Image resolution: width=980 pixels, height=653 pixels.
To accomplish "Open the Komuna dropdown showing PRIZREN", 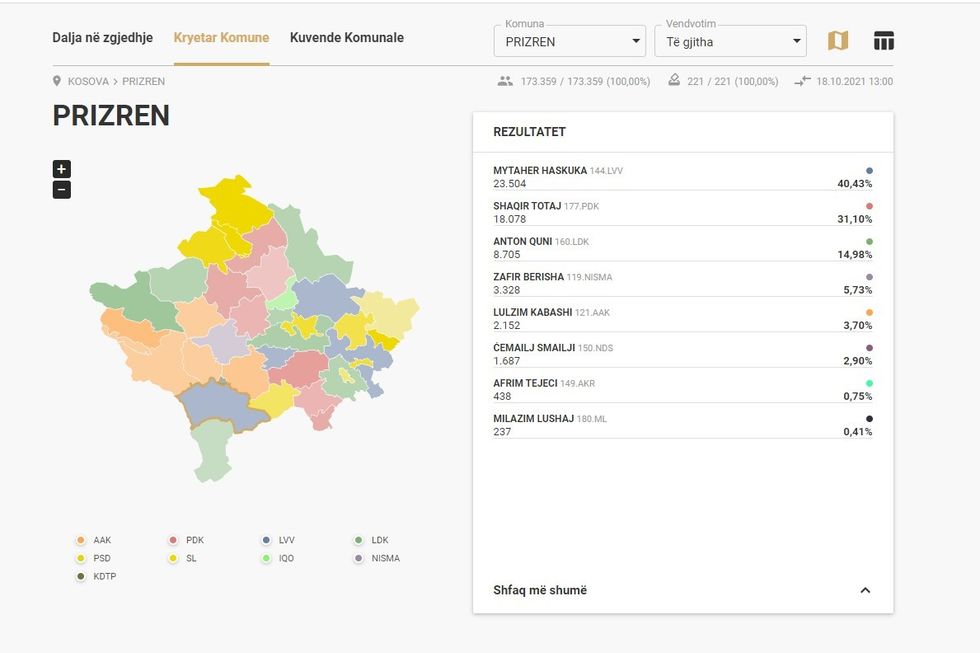I will (x=569, y=41).
